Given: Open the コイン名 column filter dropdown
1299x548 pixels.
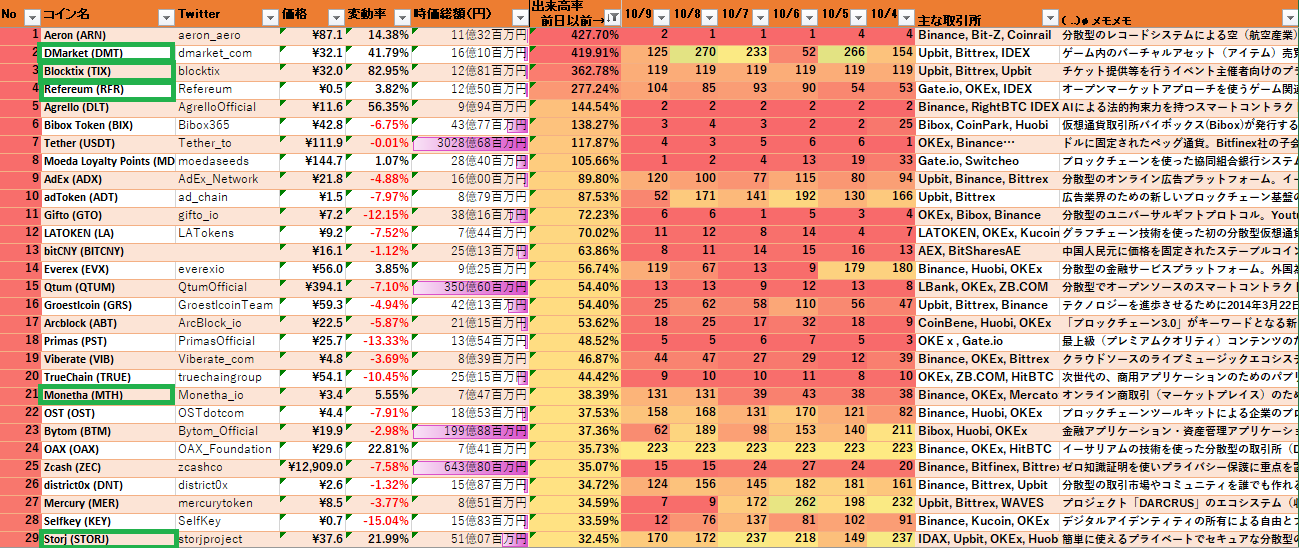Looking at the screenshot, I should (165, 17).
